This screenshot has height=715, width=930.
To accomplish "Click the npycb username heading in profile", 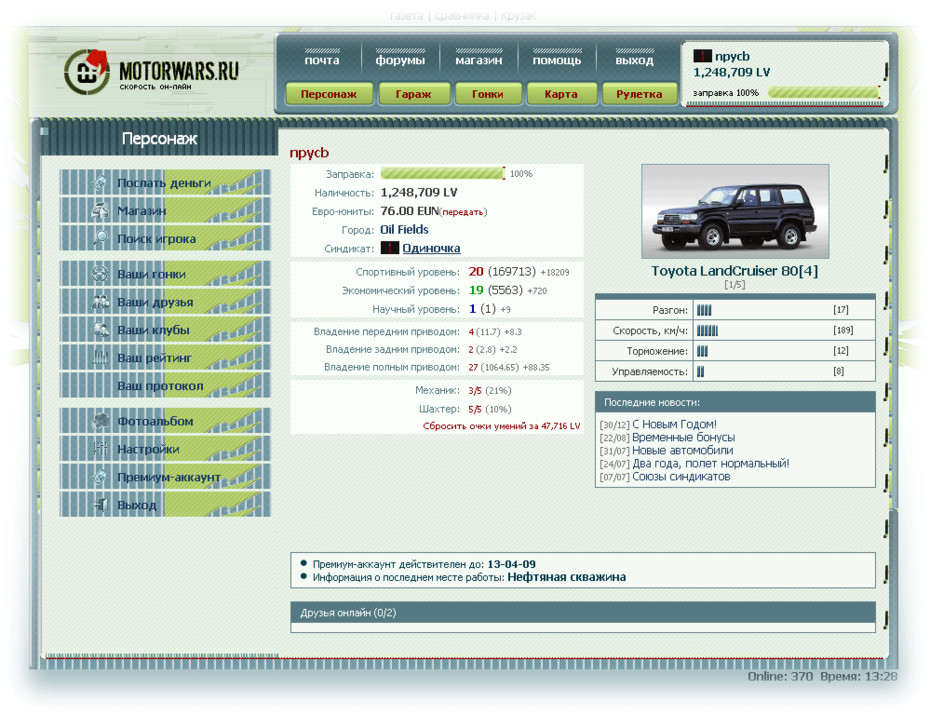I will (309, 153).
